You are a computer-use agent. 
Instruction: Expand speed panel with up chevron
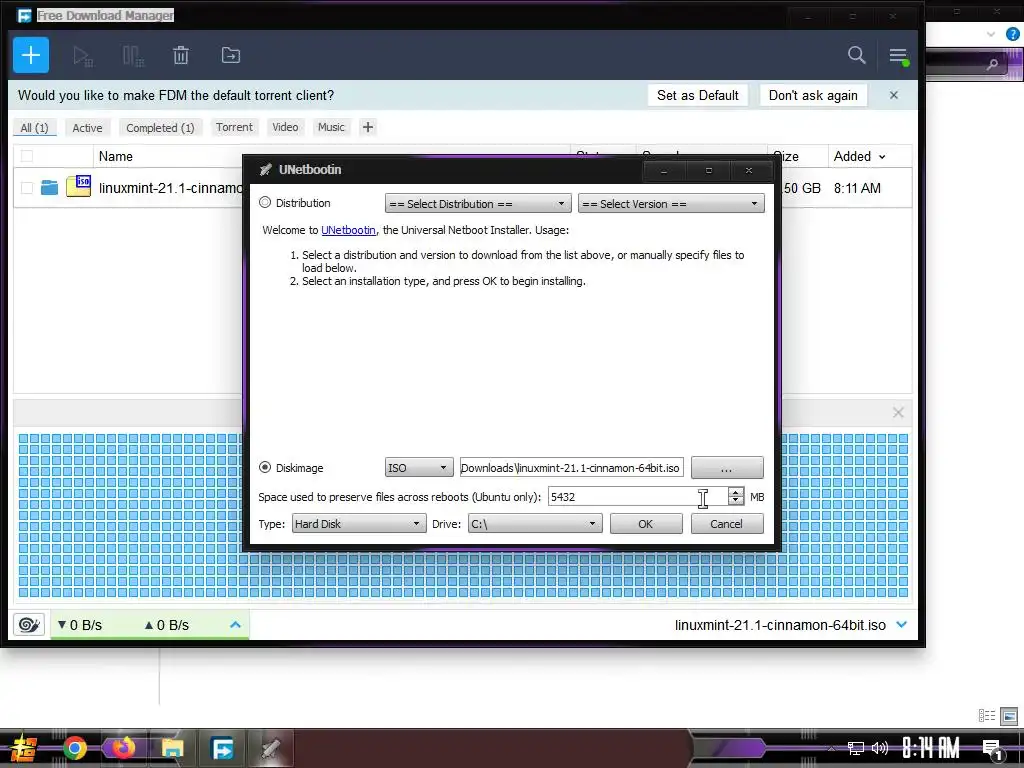[235, 625]
